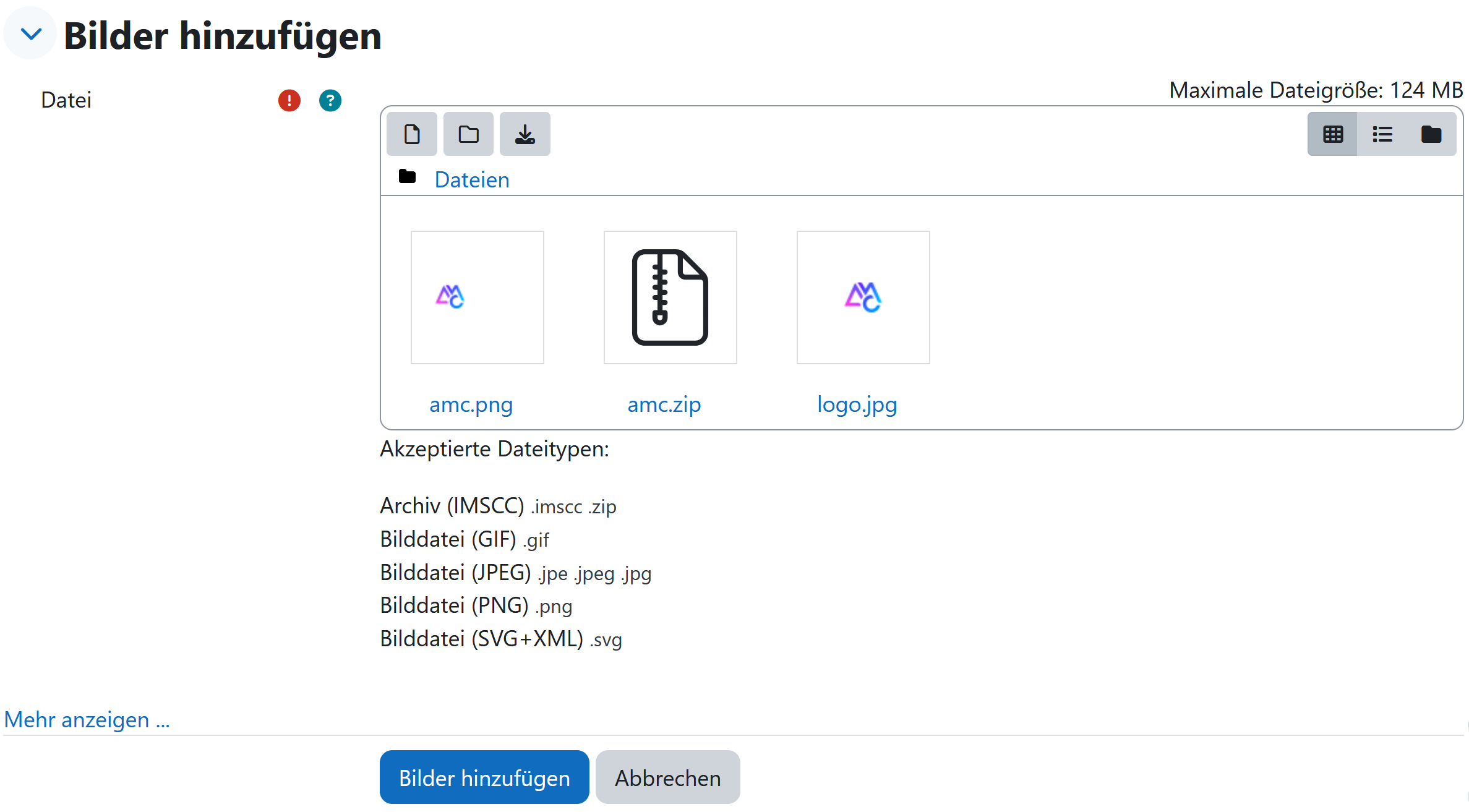Click the Akzeptierte Dateitypen: label
1469x812 pixels.
(x=495, y=449)
